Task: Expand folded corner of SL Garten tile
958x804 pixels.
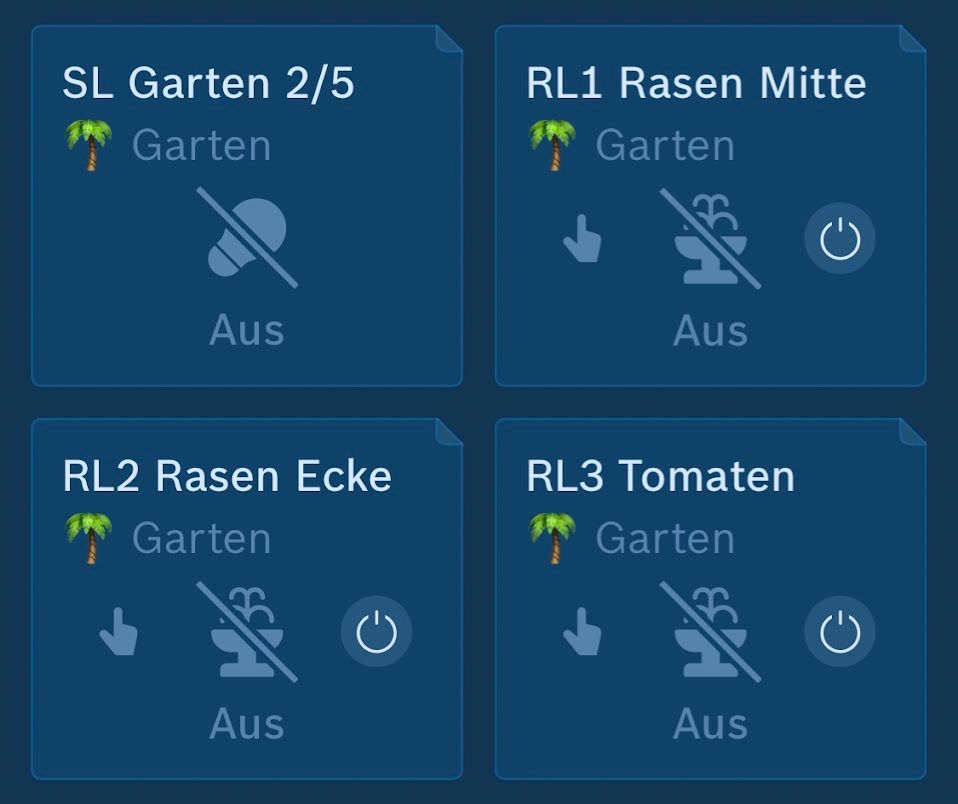Action: click(x=449, y=38)
